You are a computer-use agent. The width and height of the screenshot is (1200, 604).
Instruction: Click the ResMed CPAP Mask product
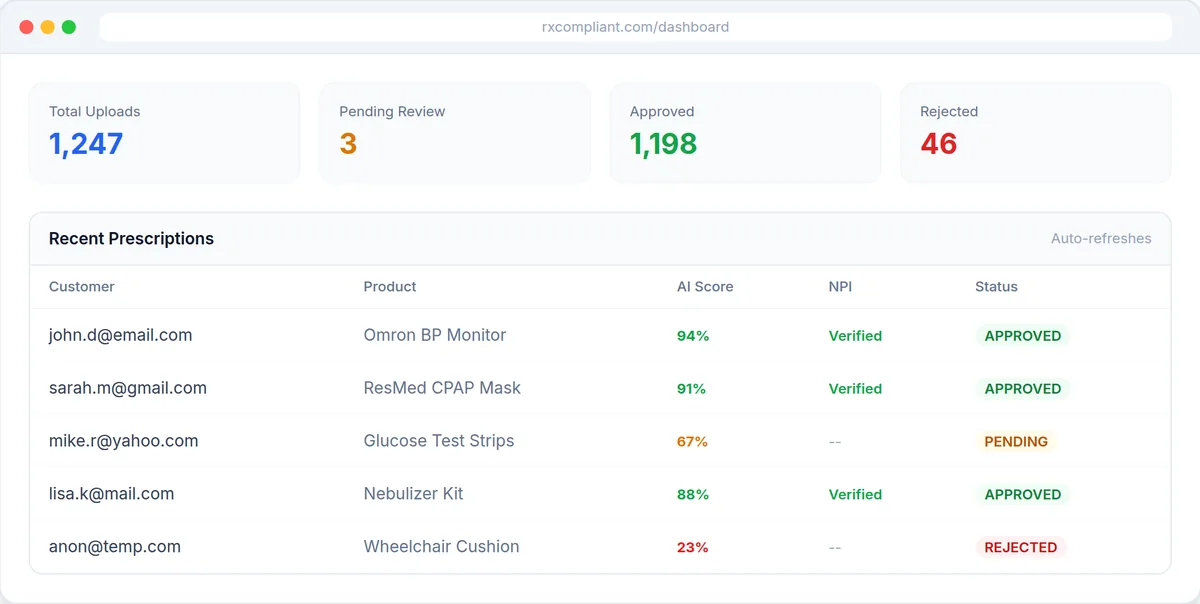[x=442, y=388]
